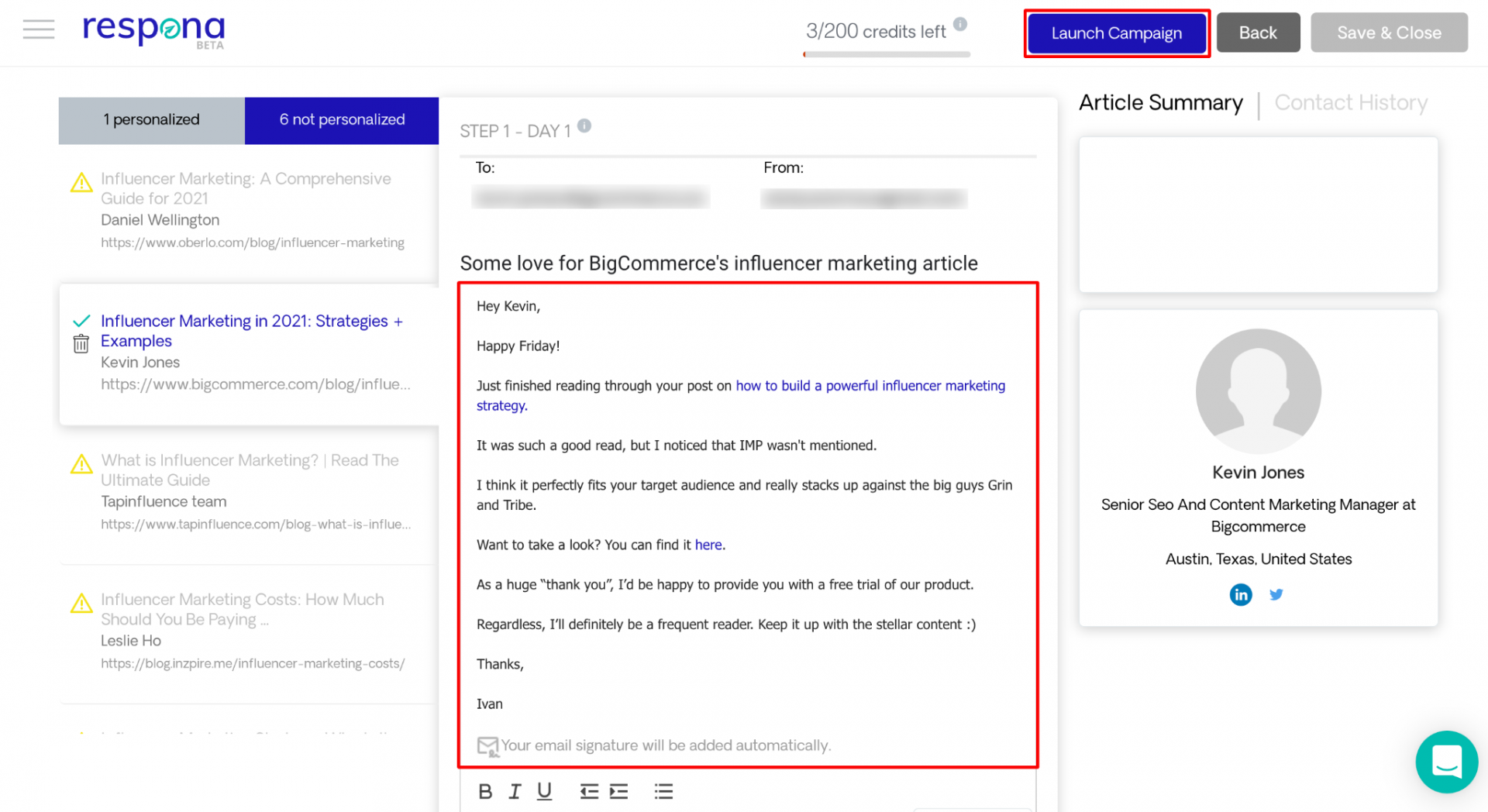
Task: Click Save & Close button
Action: tap(1389, 33)
